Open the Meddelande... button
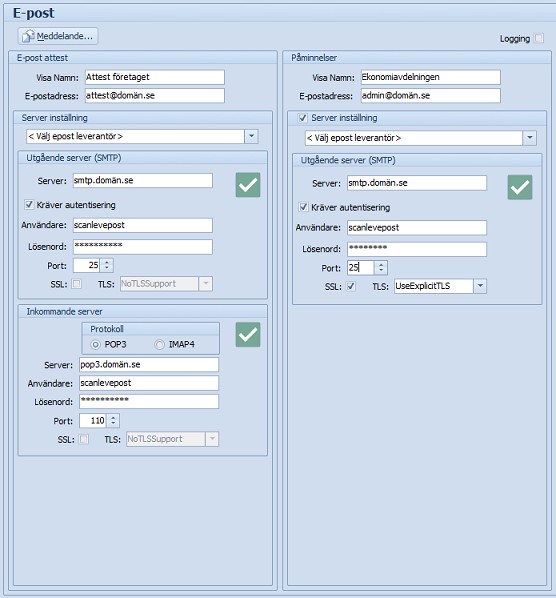The width and height of the screenshot is (556, 598). [58, 36]
